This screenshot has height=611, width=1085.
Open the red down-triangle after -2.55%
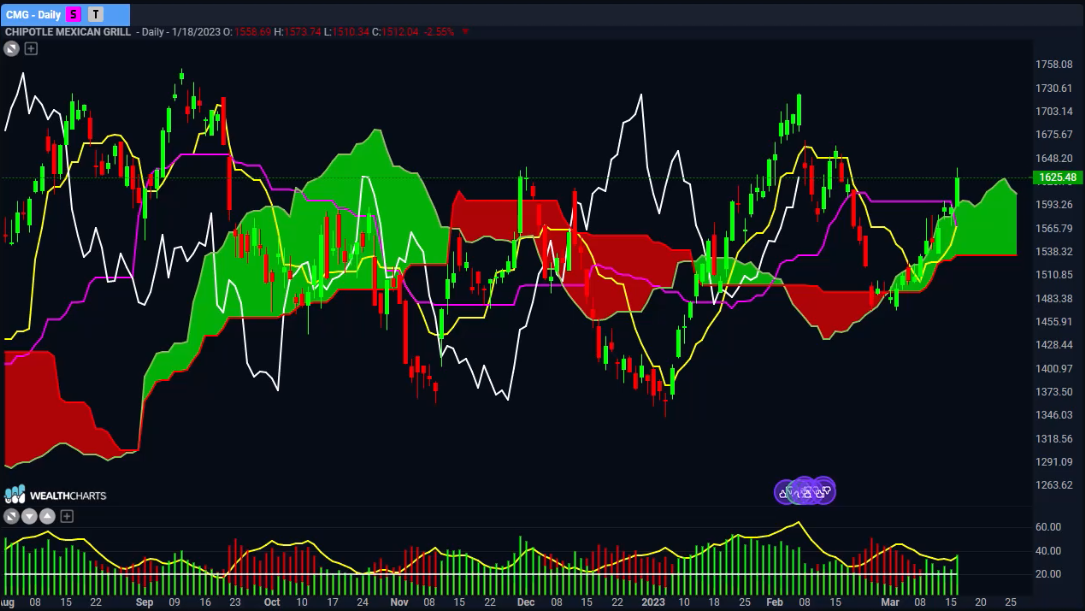click(x=465, y=32)
